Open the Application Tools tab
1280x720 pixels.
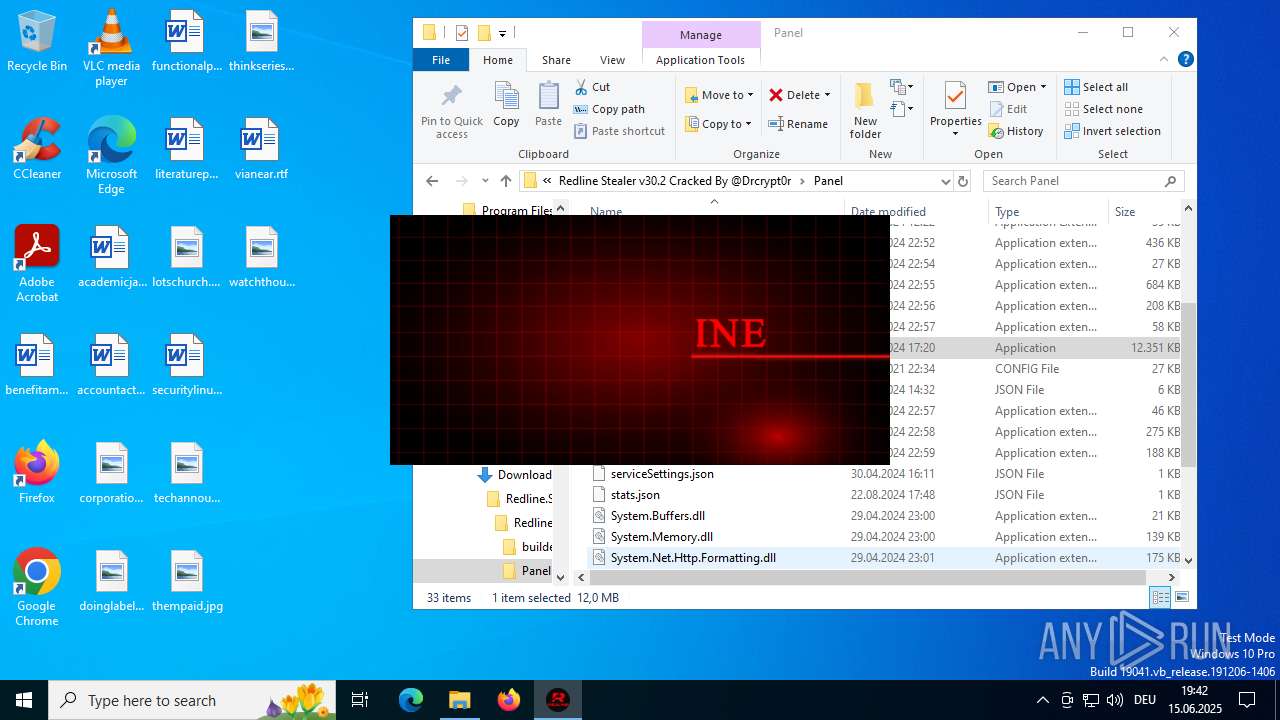point(700,60)
